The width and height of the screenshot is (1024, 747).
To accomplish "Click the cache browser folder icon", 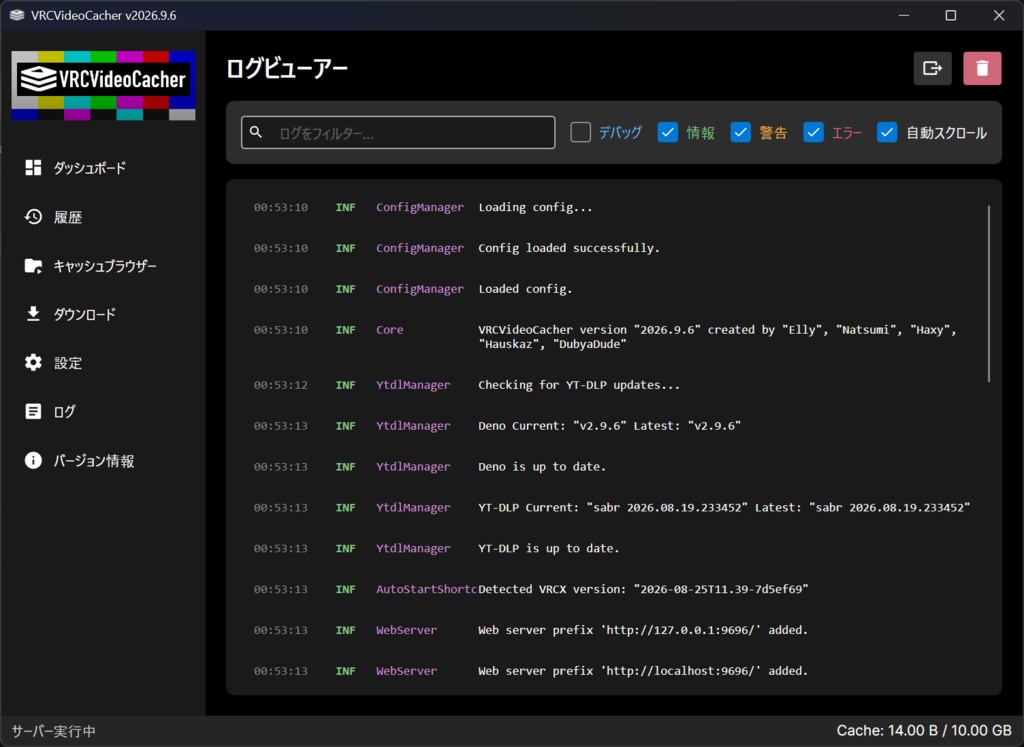I will coord(33,266).
